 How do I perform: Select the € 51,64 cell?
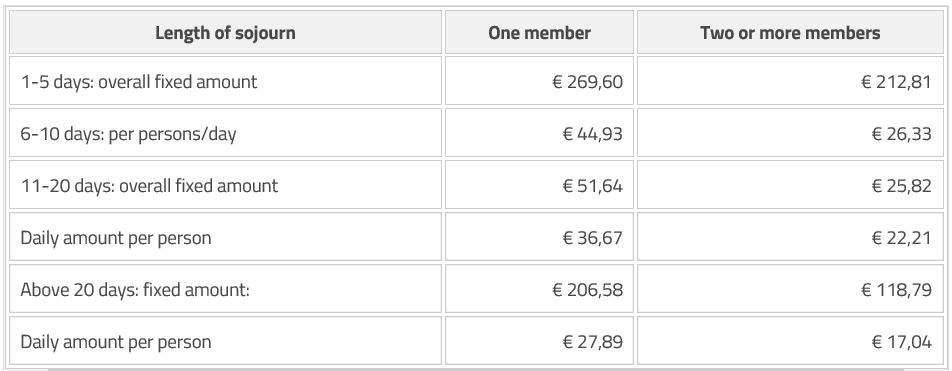coord(539,186)
